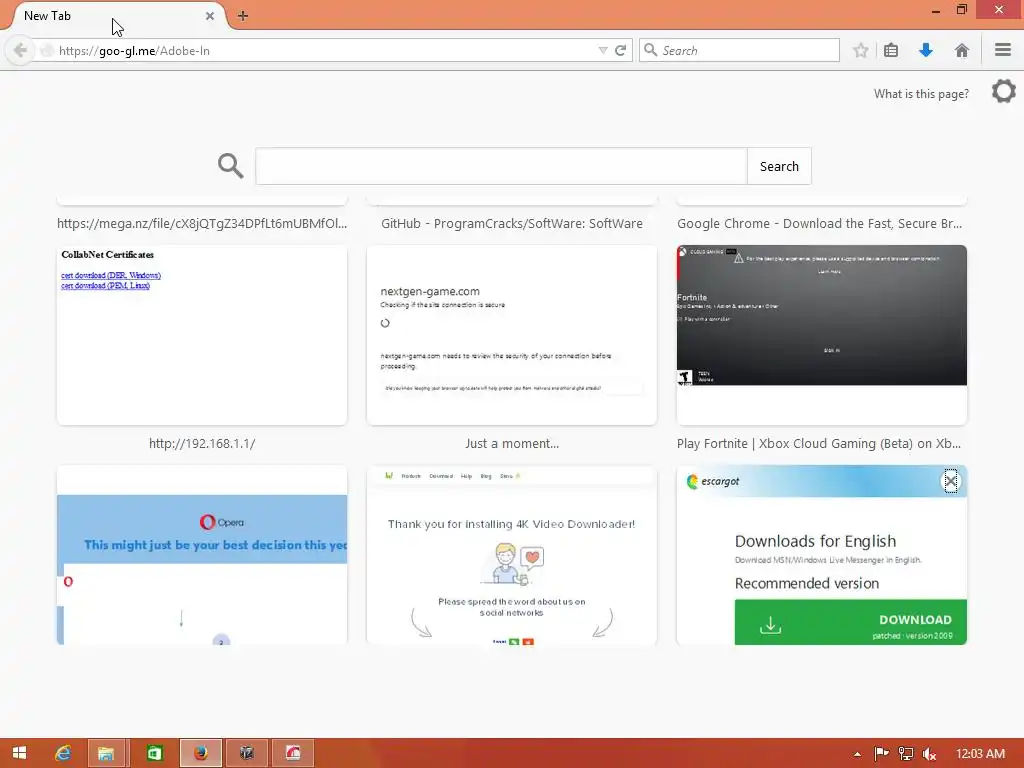Click the mega.nz file tile title
The width and height of the screenshot is (1024, 768).
(202, 223)
